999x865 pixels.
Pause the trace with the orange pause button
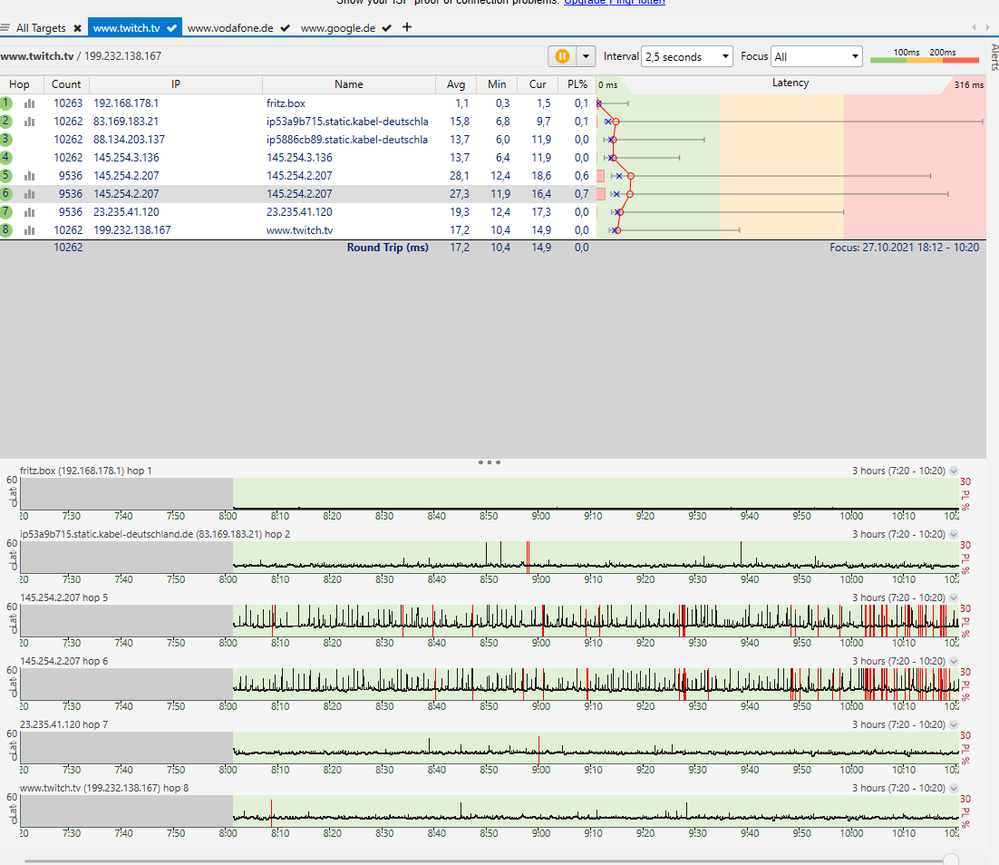pyautogui.click(x=562, y=57)
